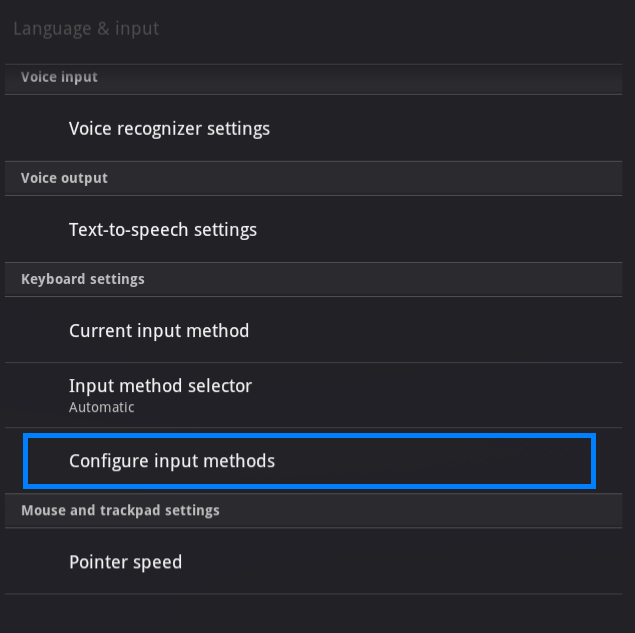Click empty space right of Voice recognizer settings

pyautogui.click(x=450, y=129)
